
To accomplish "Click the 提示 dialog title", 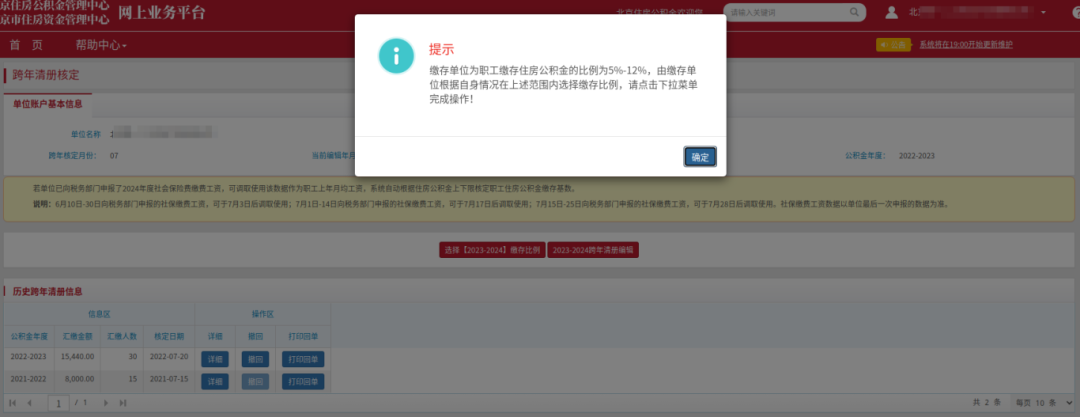I will tap(442, 50).
